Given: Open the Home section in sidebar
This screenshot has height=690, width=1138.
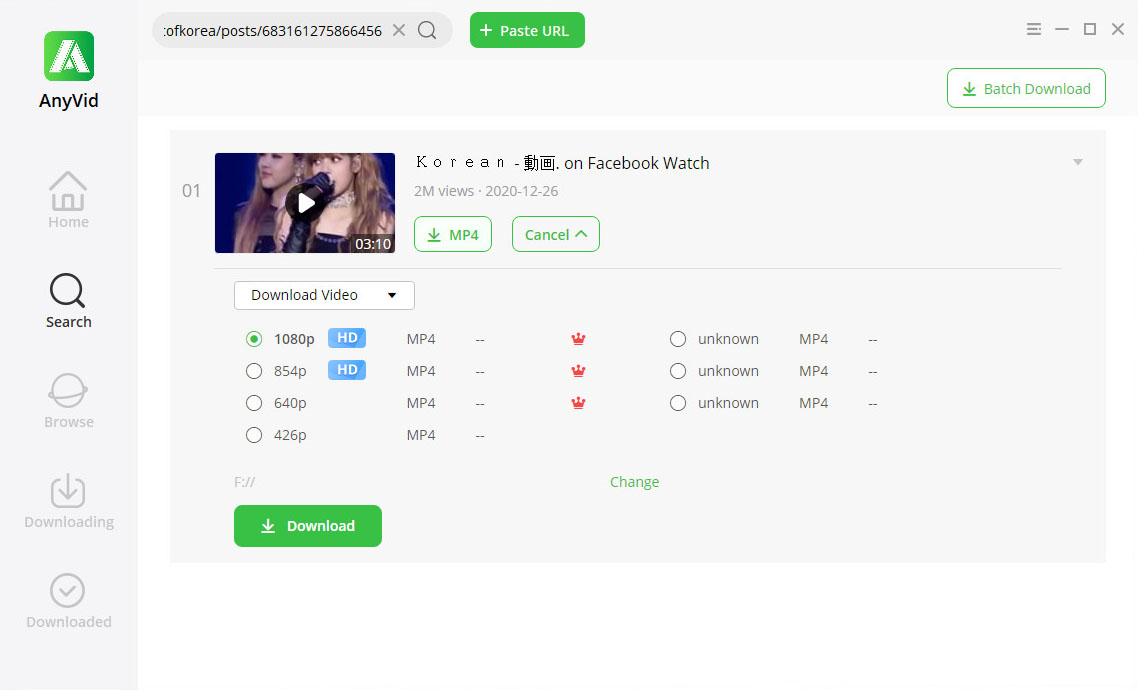Looking at the screenshot, I should pyautogui.click(x=68, y=200).
